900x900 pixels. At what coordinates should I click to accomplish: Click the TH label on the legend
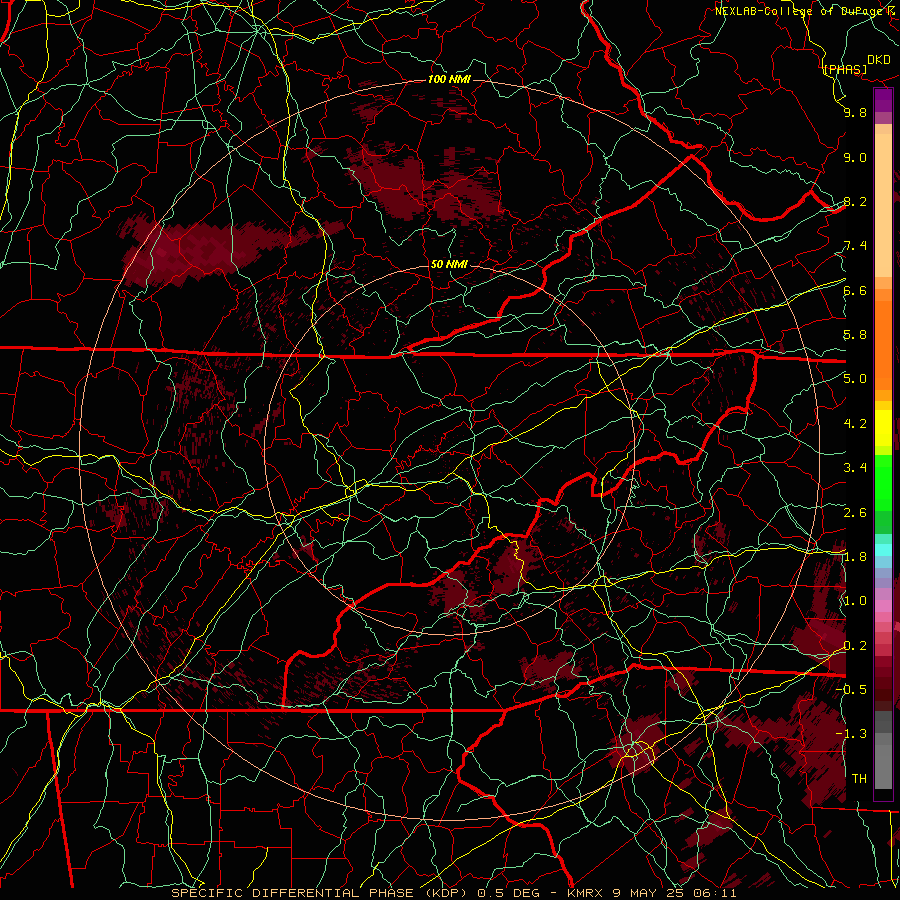859,779
